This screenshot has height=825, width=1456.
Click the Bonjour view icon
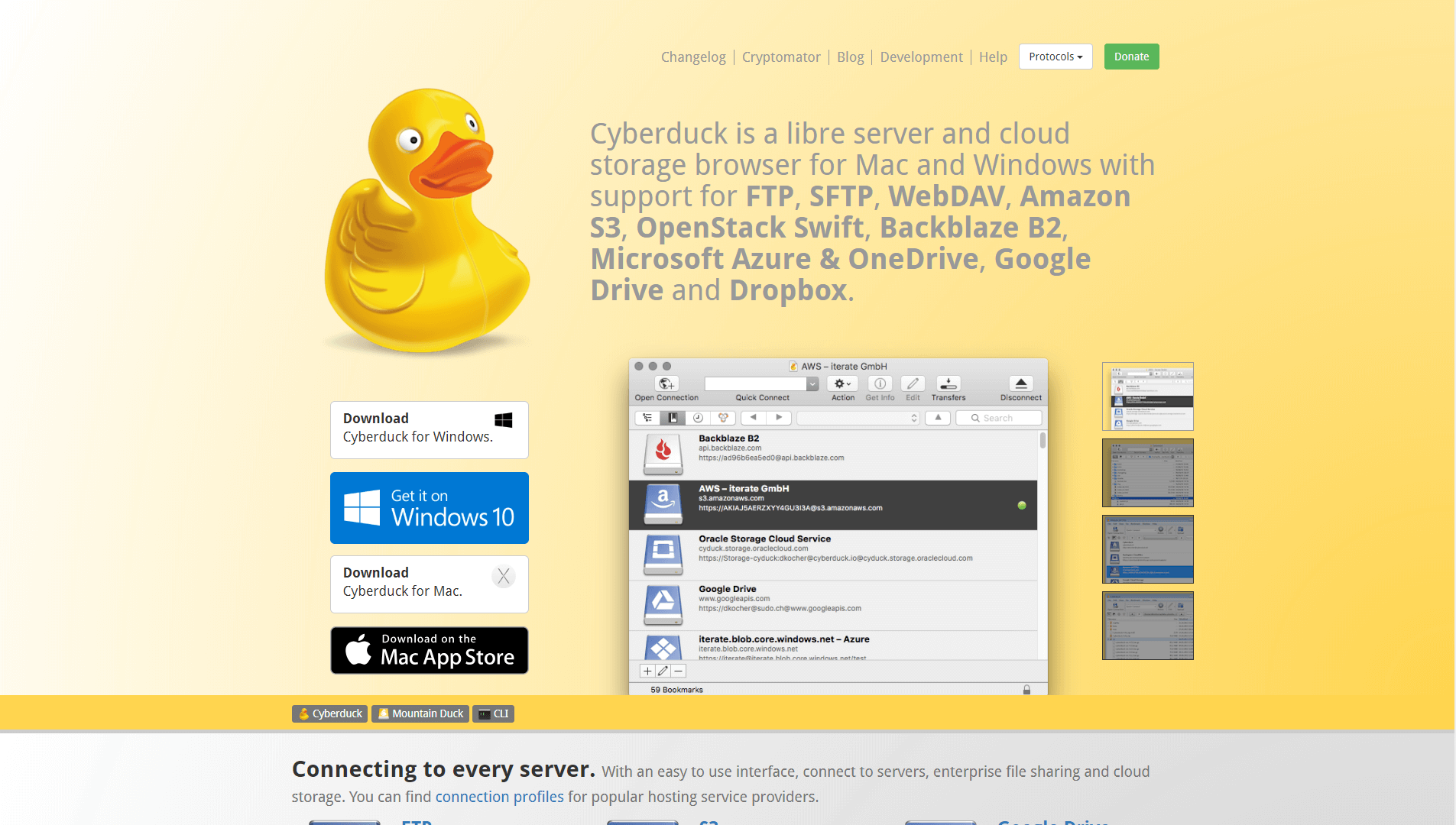[723, 418]
